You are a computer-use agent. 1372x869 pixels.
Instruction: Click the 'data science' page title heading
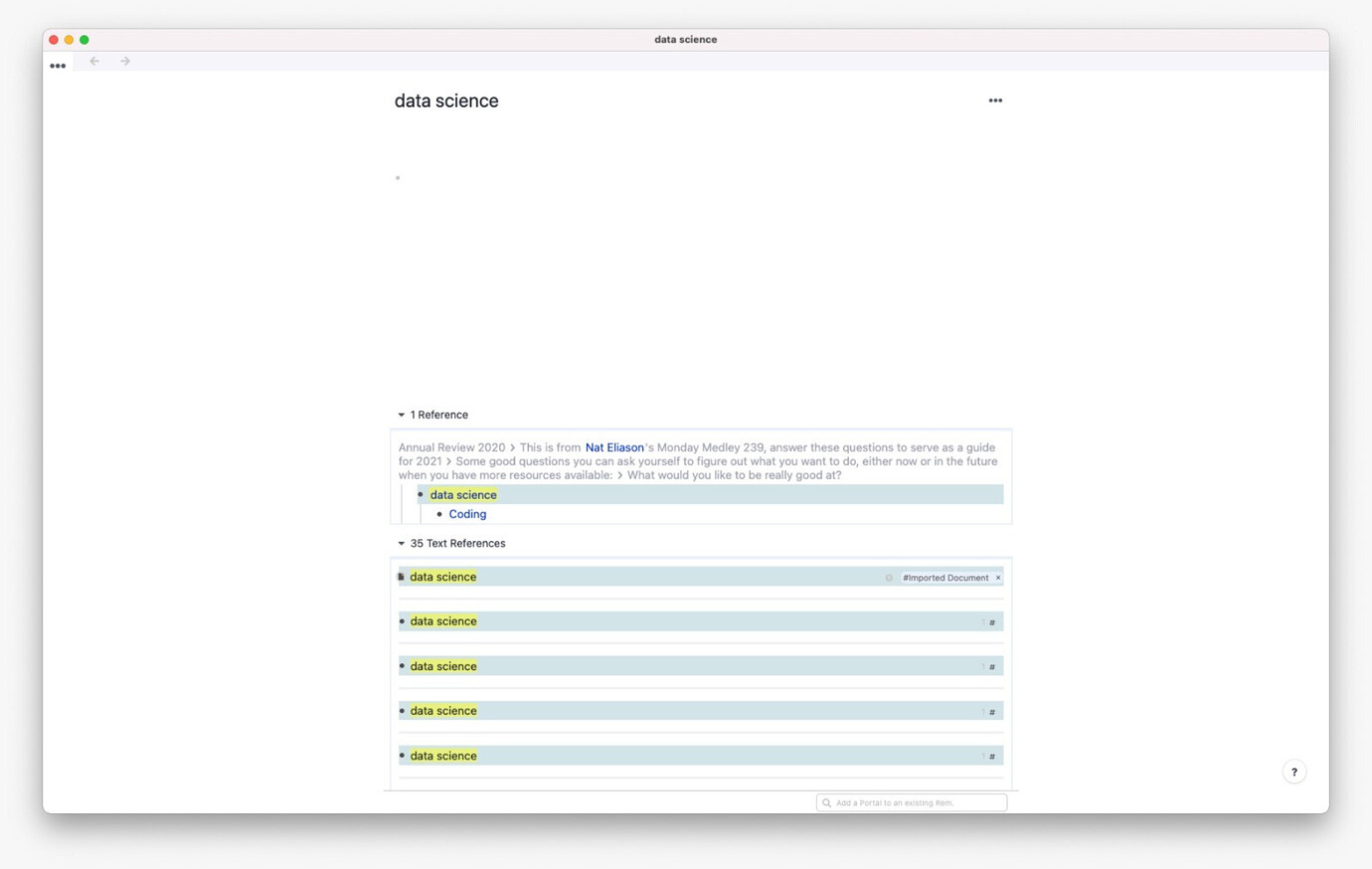pos(446,100)
